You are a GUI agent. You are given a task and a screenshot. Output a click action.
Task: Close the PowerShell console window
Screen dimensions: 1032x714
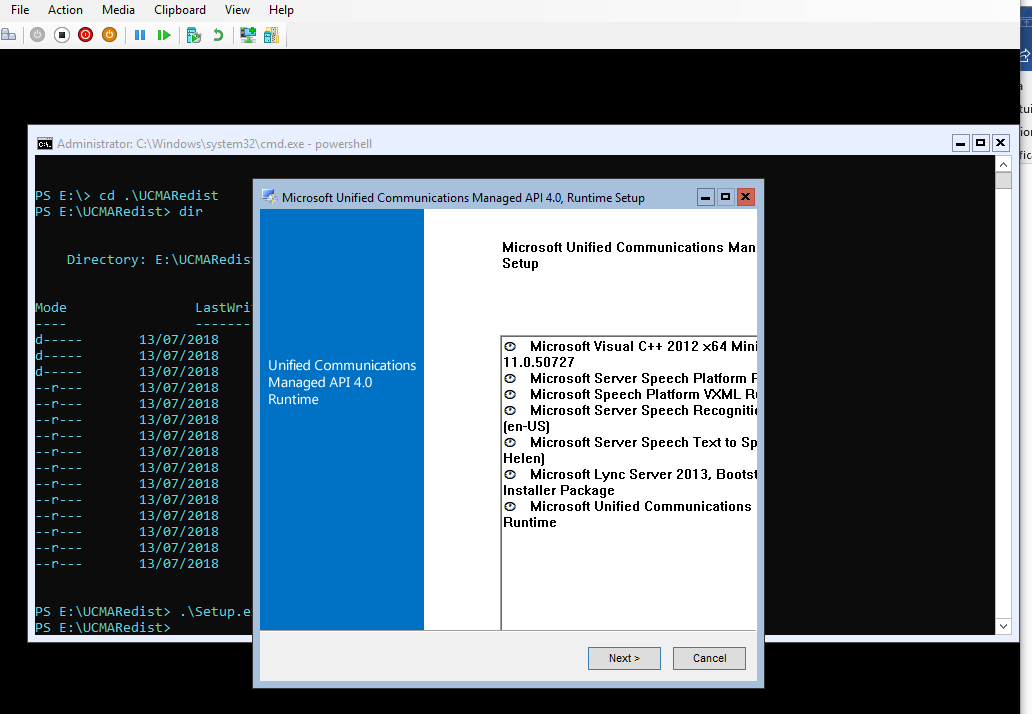pos(1000,143)
